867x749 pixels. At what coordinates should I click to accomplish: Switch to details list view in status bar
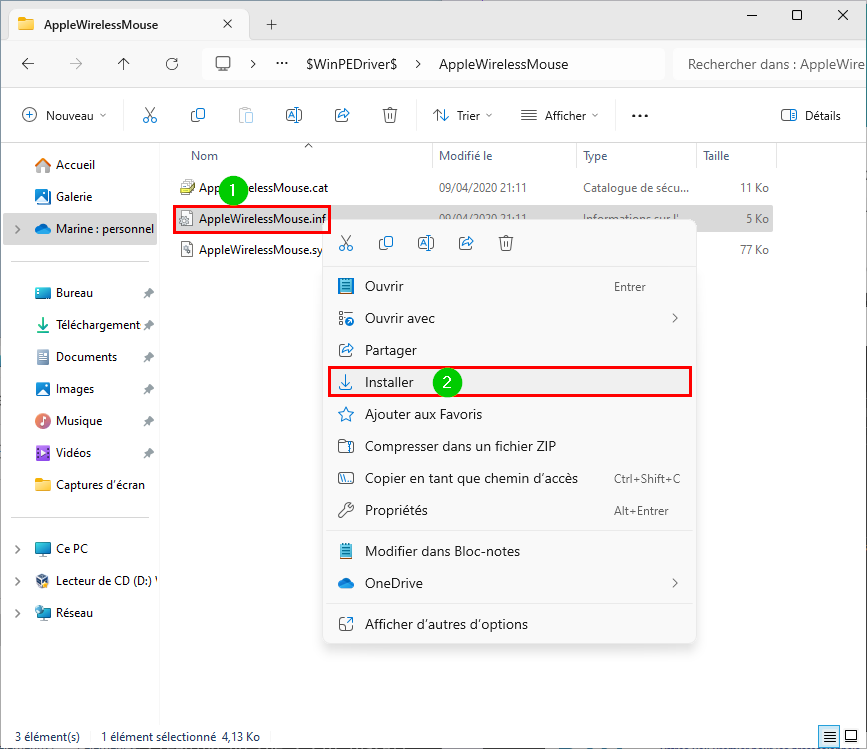coord(829,736)
